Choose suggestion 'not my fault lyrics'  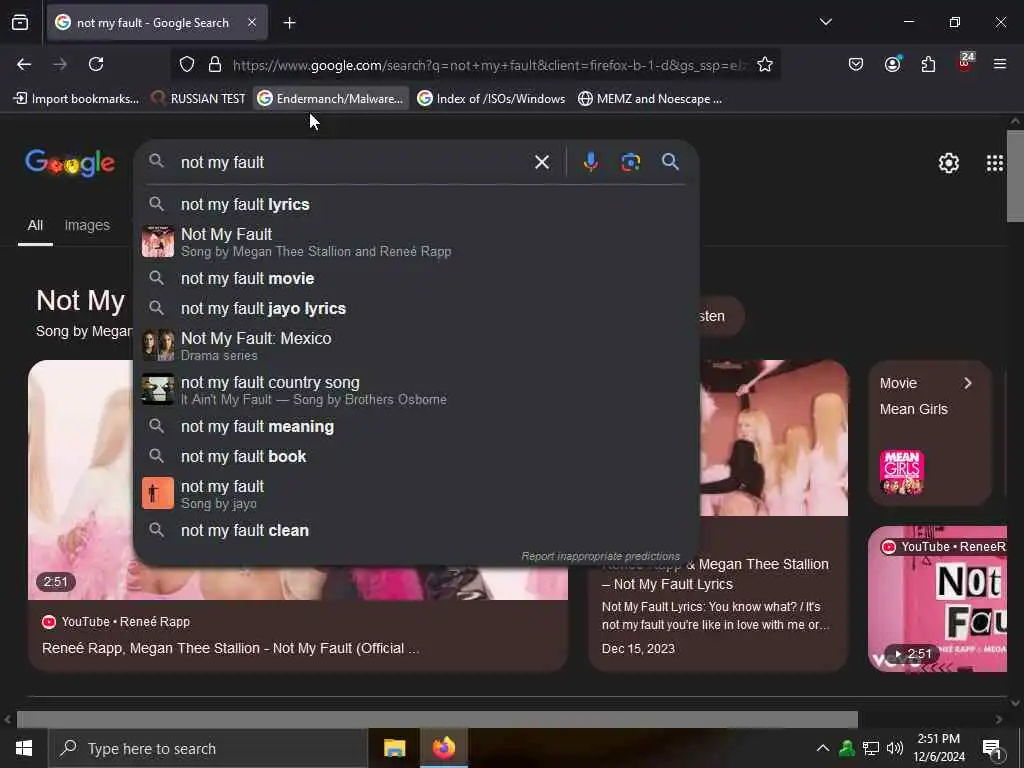tap(416, 204)
